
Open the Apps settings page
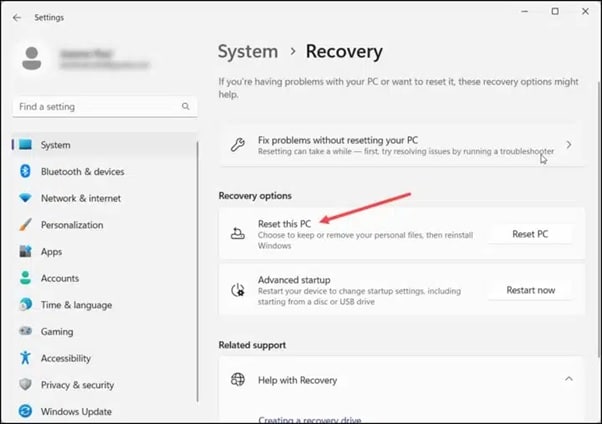point(51,252)
